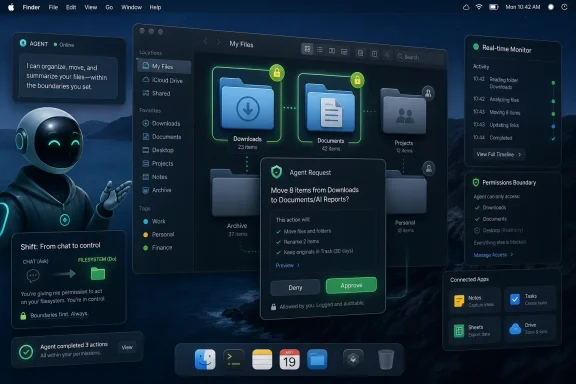Viewport: 576px width, 384px height.
Task: Select the green Finance tag in sidebar
Action: [157, 248]
